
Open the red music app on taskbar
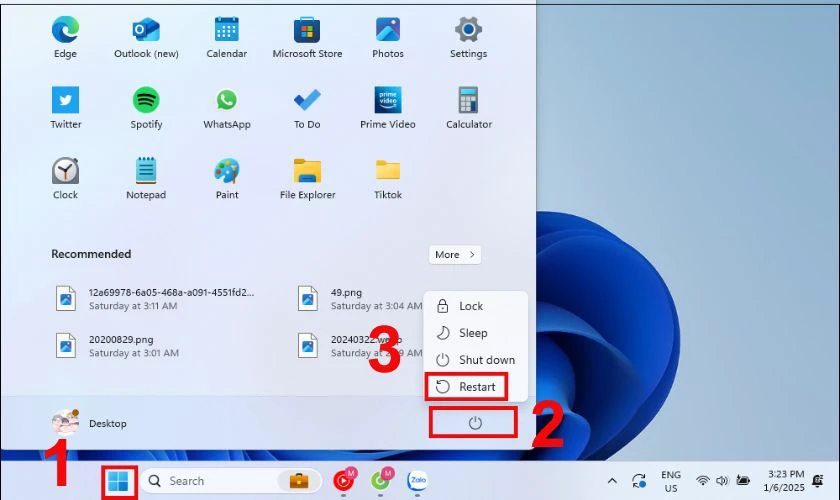click(x=344, y=480)
